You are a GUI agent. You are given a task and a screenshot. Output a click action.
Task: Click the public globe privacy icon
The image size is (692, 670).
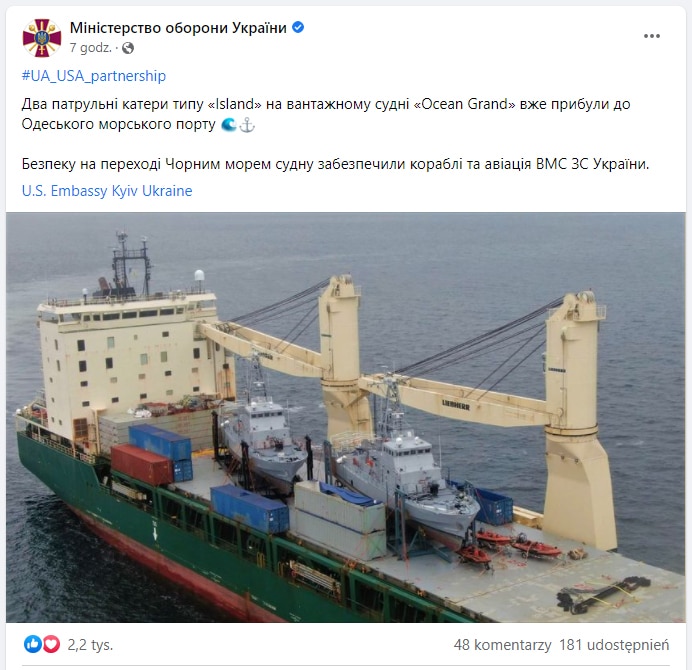coord(128,48)
